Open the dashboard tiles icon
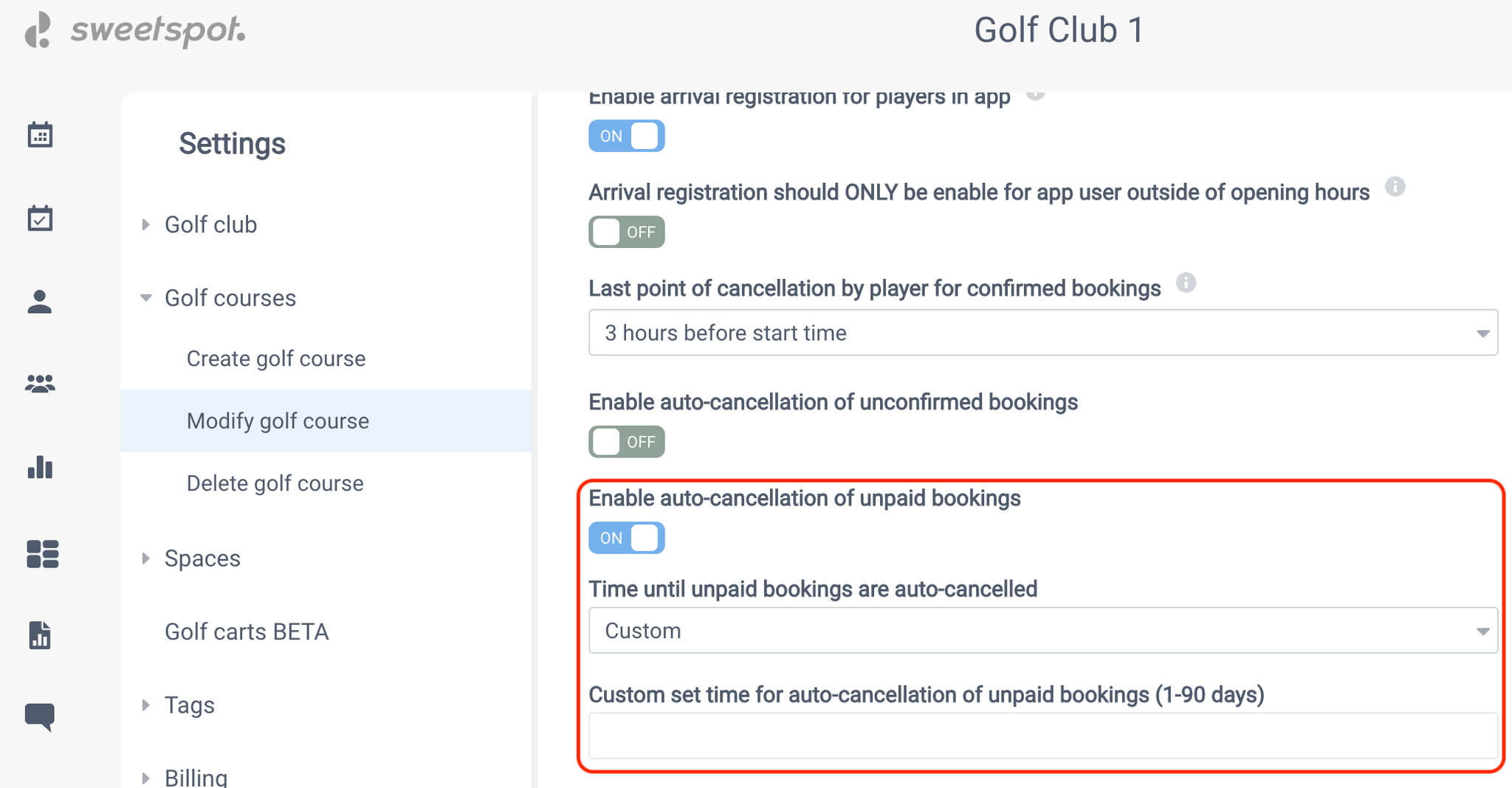 pos(42,553)
